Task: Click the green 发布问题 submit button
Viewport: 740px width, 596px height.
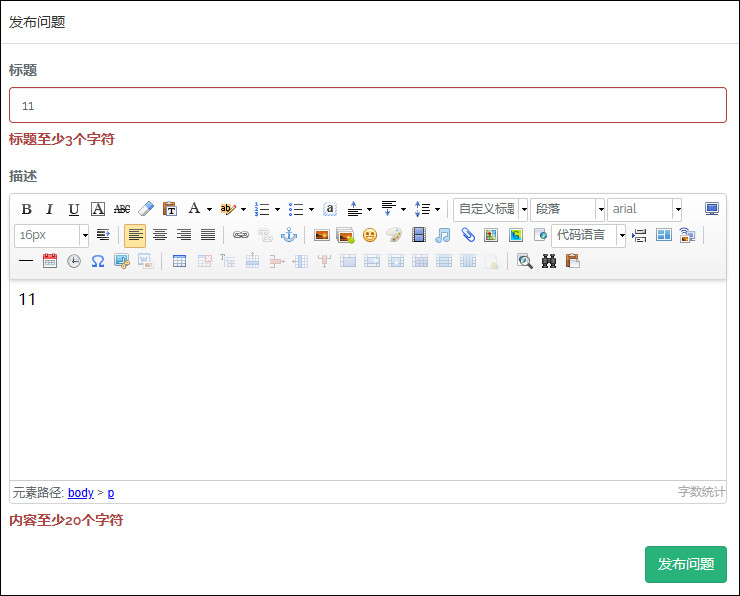Action: pos(686,564)
